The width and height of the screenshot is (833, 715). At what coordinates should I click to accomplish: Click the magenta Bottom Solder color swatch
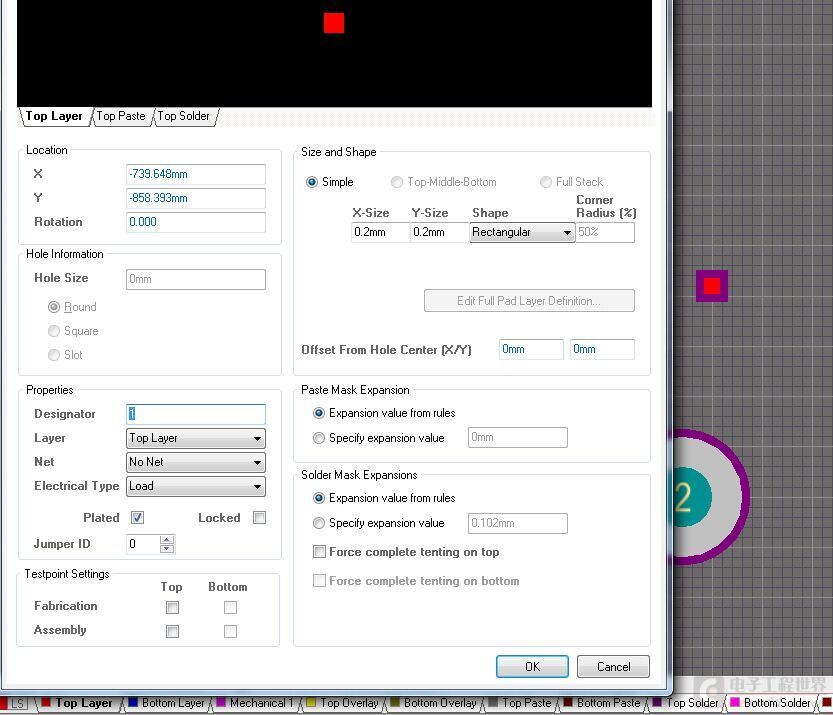735,703
